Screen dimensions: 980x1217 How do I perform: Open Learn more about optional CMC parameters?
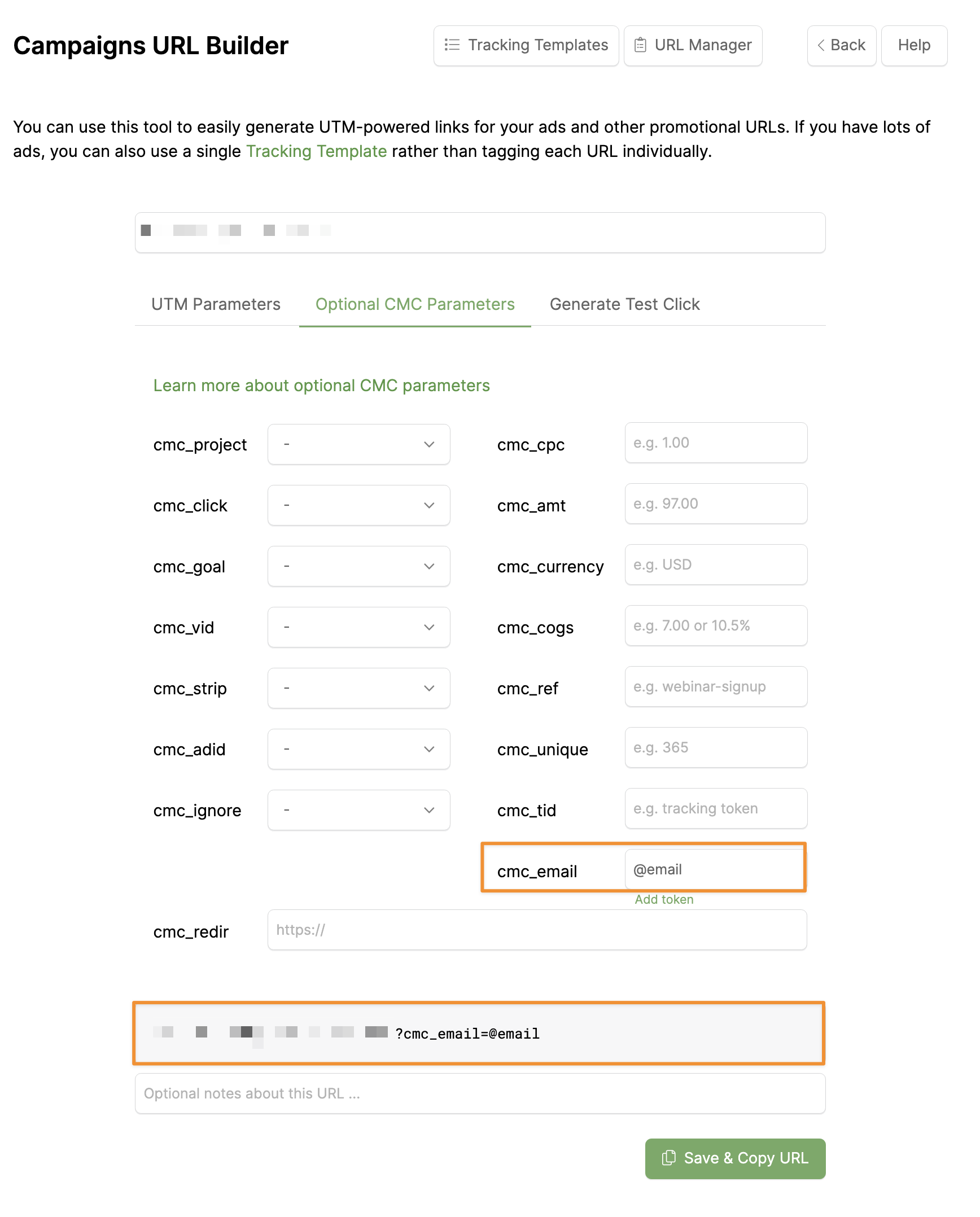[322, 386]
